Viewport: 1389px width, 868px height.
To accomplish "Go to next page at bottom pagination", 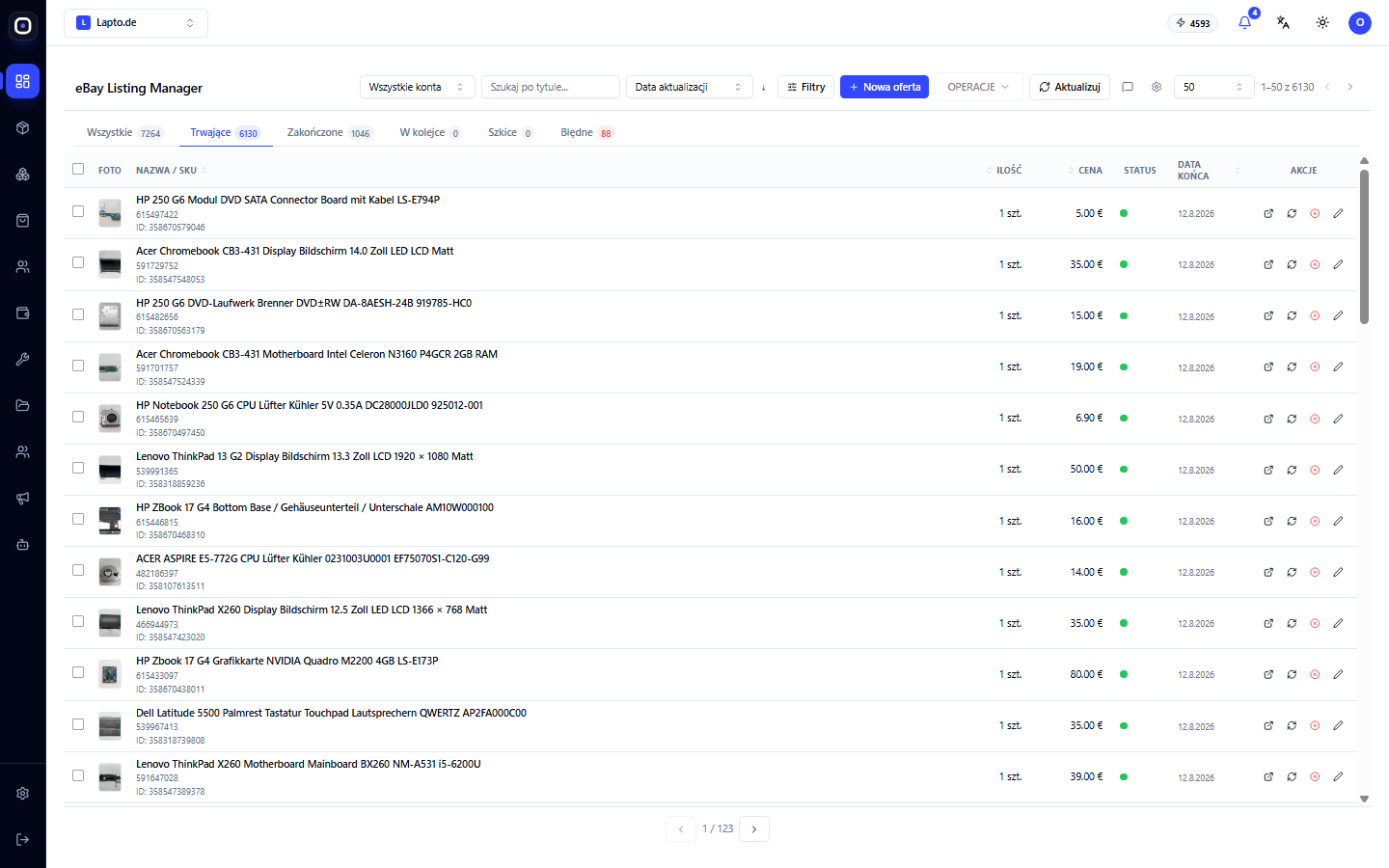I will point(754,829).
